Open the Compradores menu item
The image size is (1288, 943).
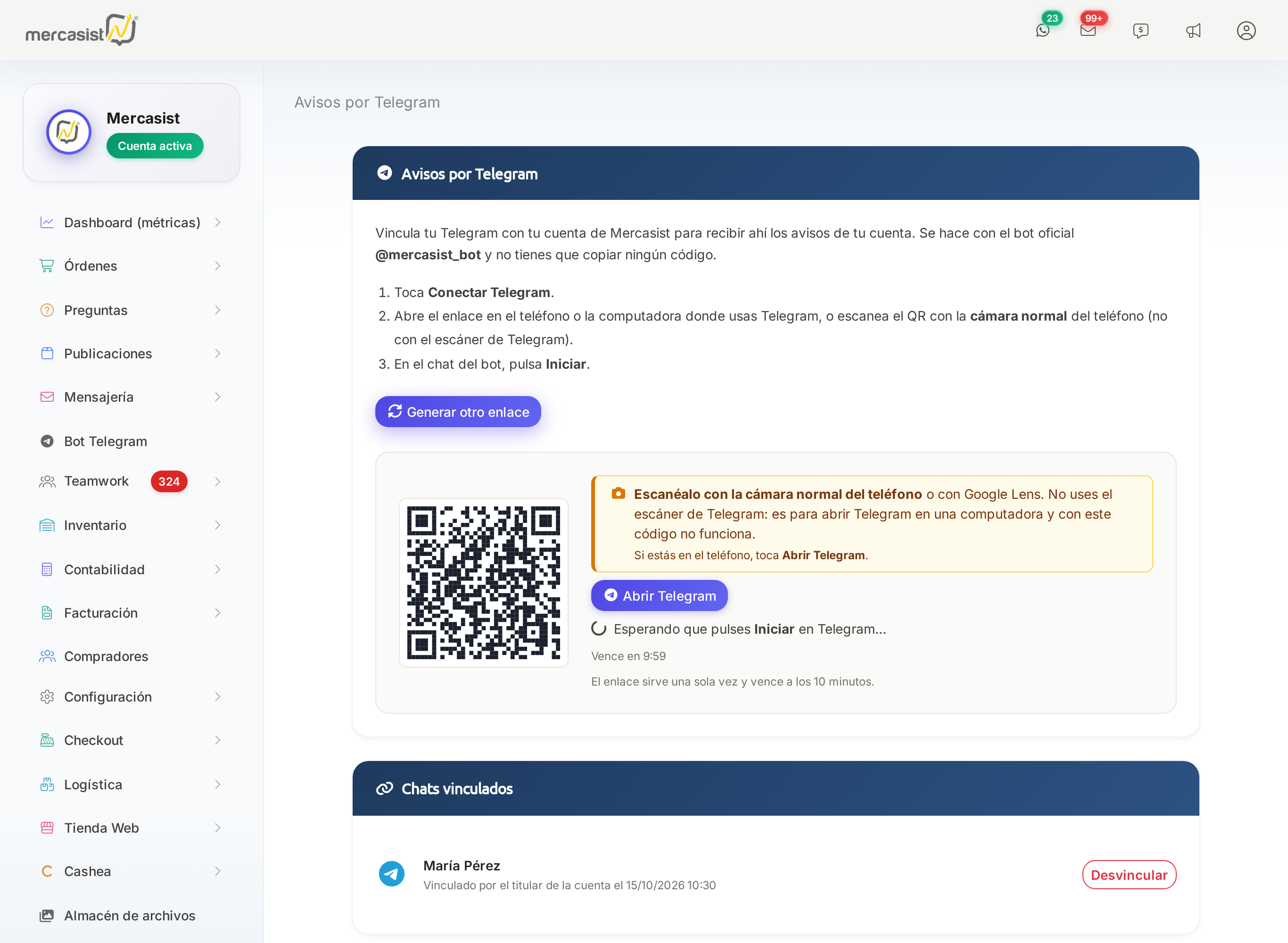[131, 656]
